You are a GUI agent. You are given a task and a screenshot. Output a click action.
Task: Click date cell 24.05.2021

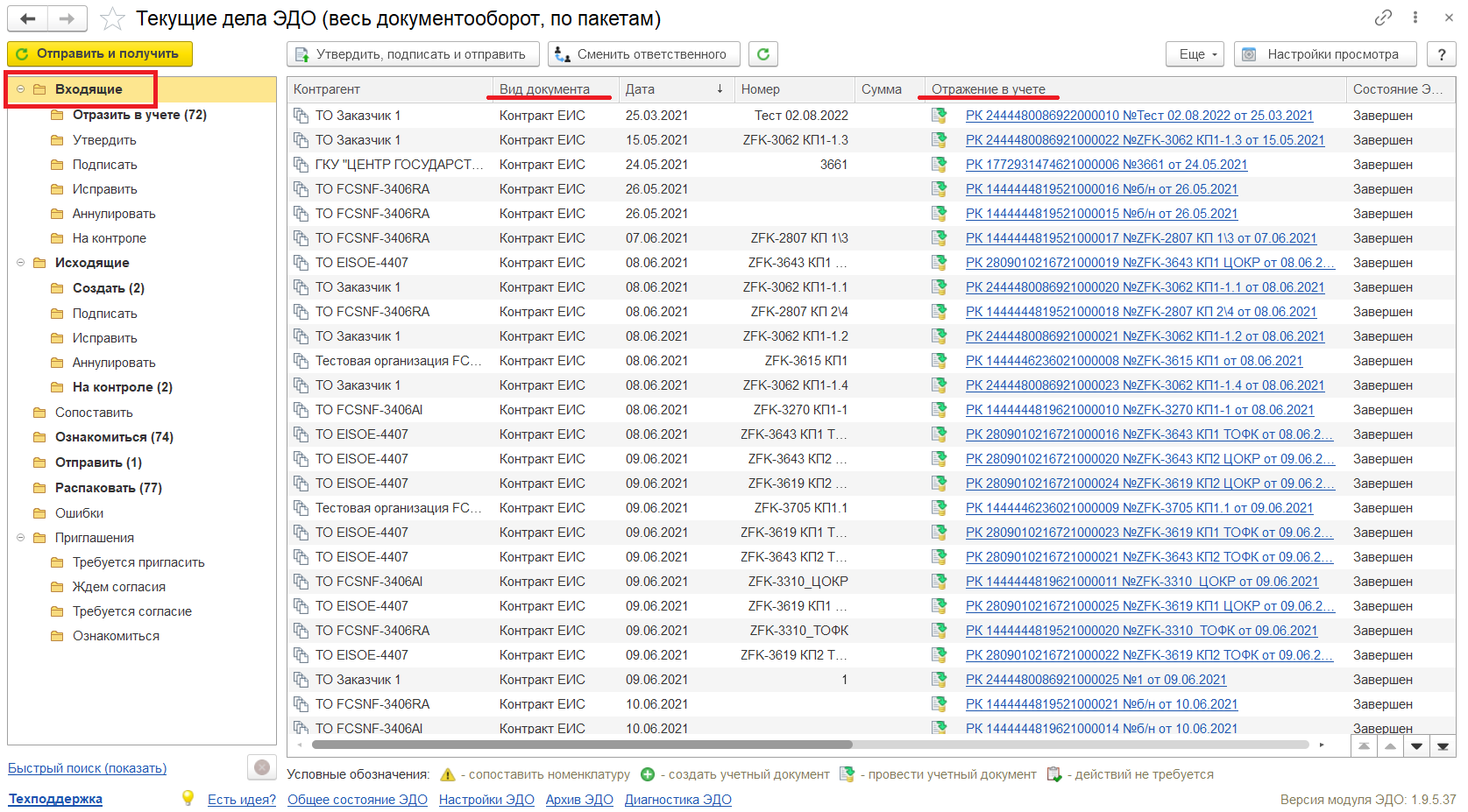point(656,165)
